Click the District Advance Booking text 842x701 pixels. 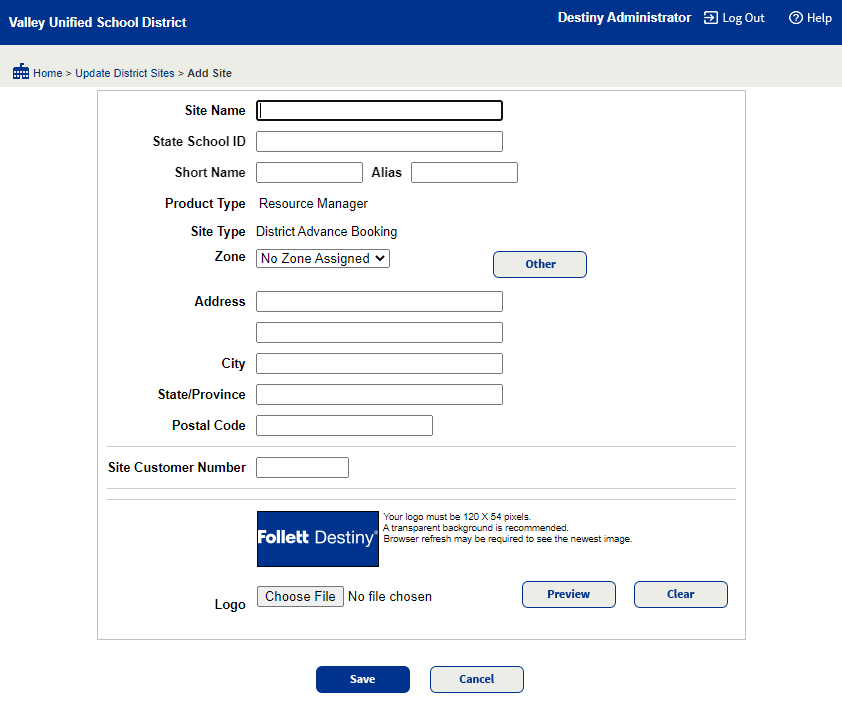click(x=326, y=232)
